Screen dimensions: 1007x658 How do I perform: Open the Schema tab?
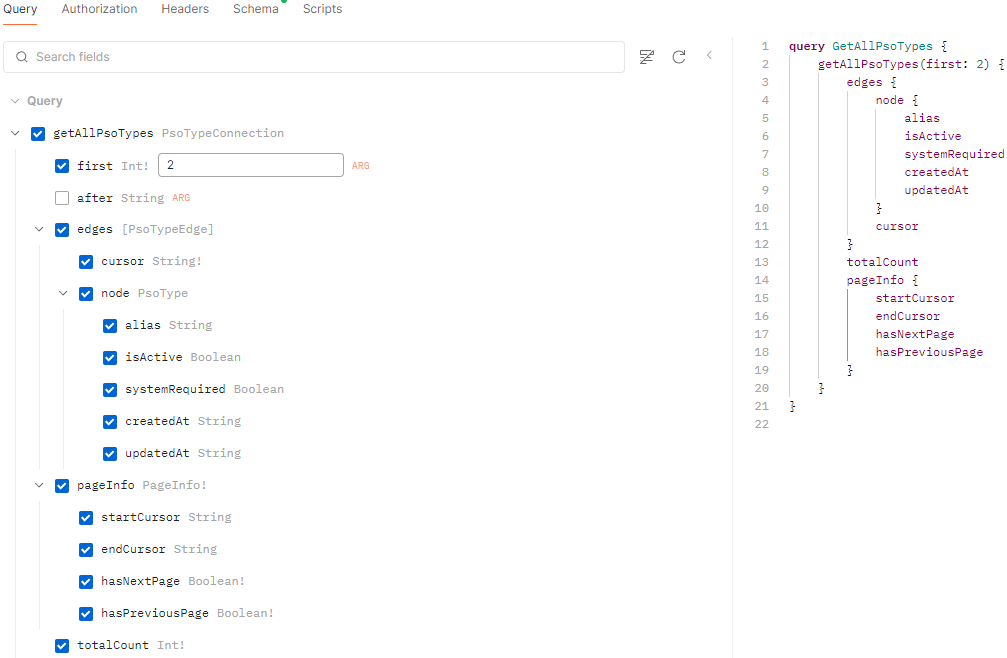[255, 9]
